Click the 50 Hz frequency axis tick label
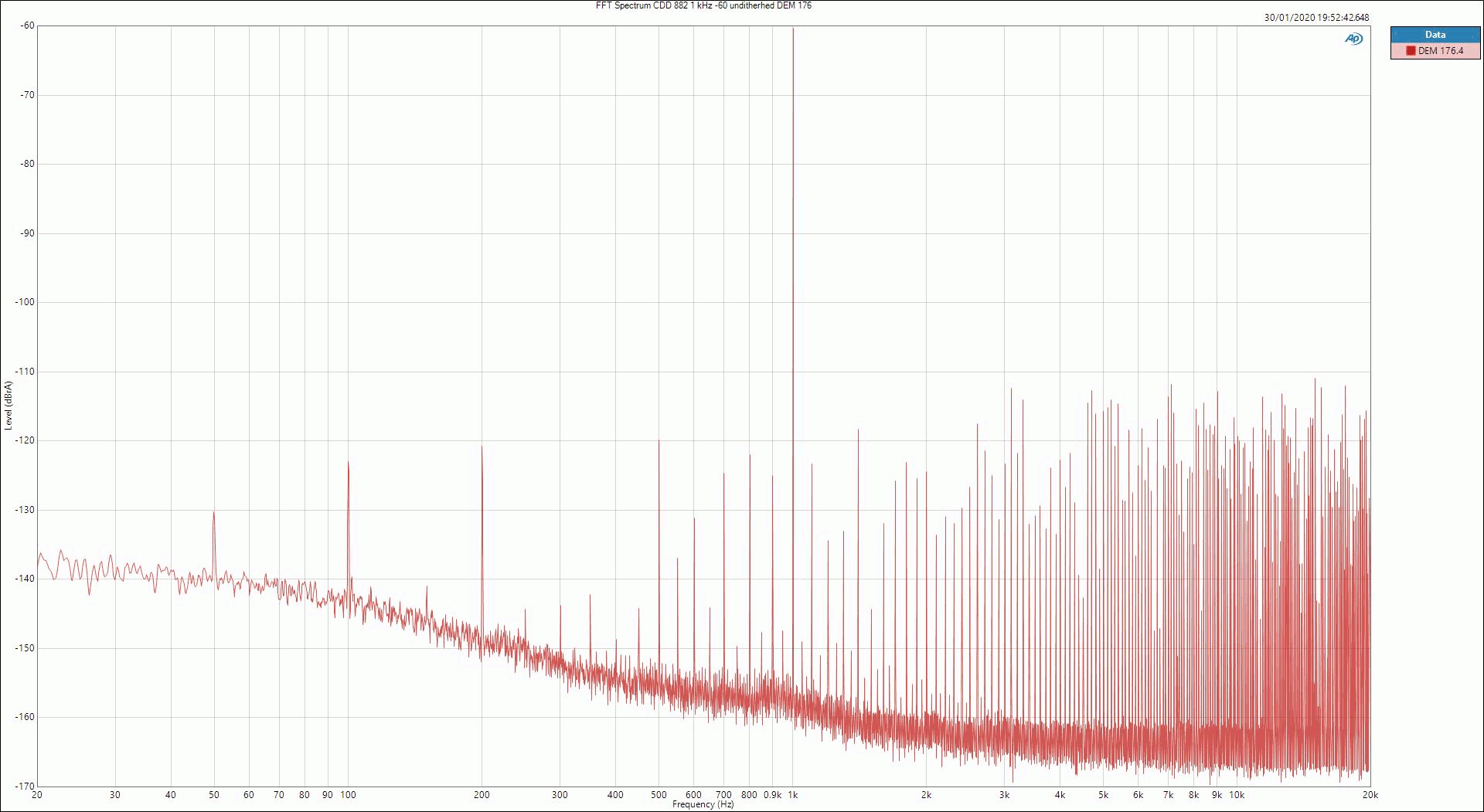Screen dimensions: 1484x812 pyautogui.click(x=214, y=795)
